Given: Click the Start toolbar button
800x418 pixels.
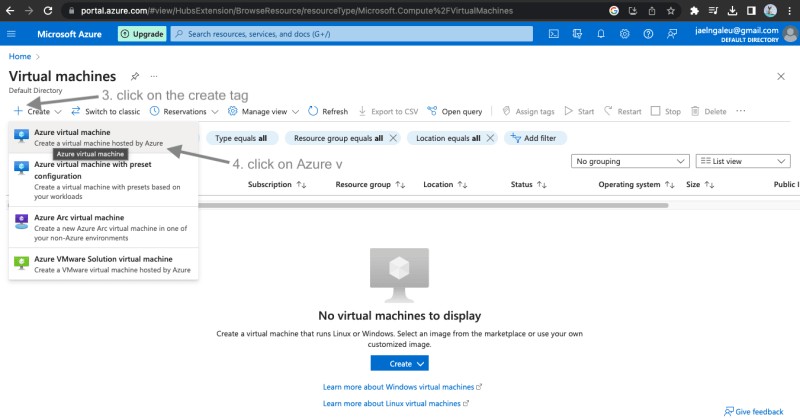Looking at the screenshot, I should click(x=579, y=111).
